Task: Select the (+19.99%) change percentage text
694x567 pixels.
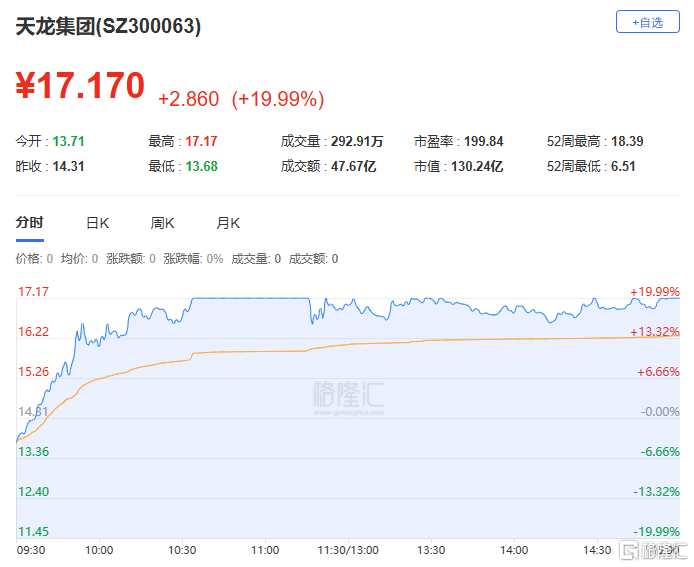Action: [x=278, y=99]
